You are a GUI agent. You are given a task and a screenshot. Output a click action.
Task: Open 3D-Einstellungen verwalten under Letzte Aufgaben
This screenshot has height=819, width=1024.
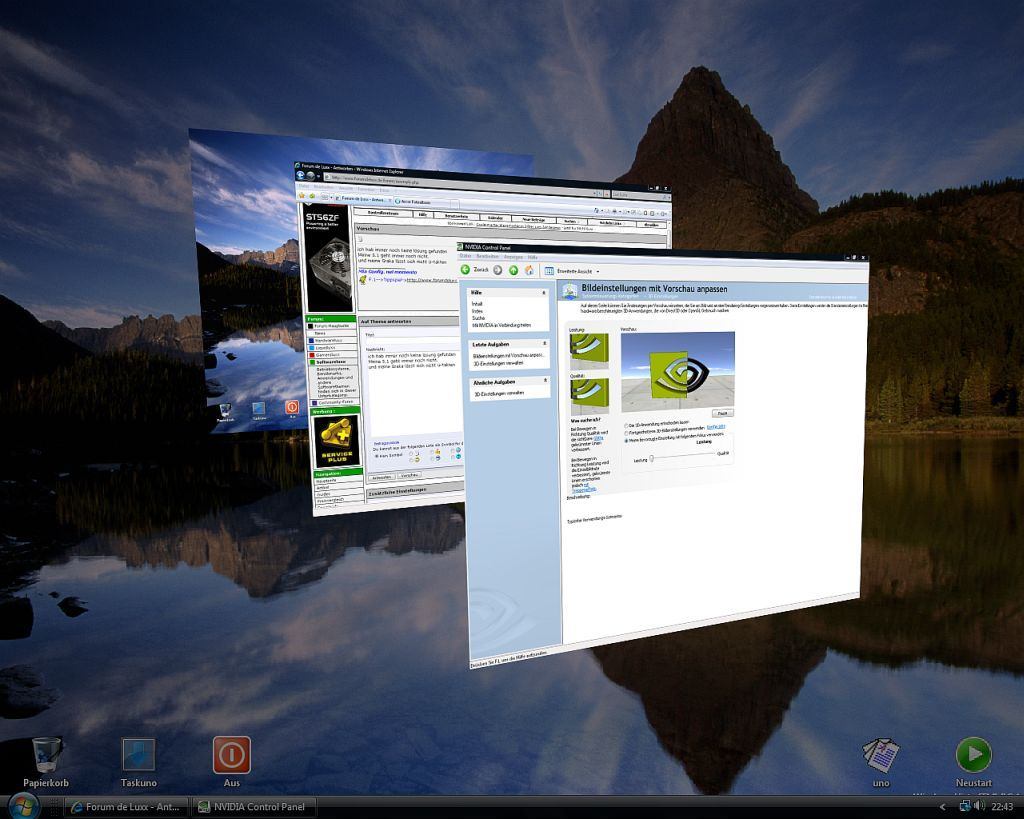coord(498,363)
